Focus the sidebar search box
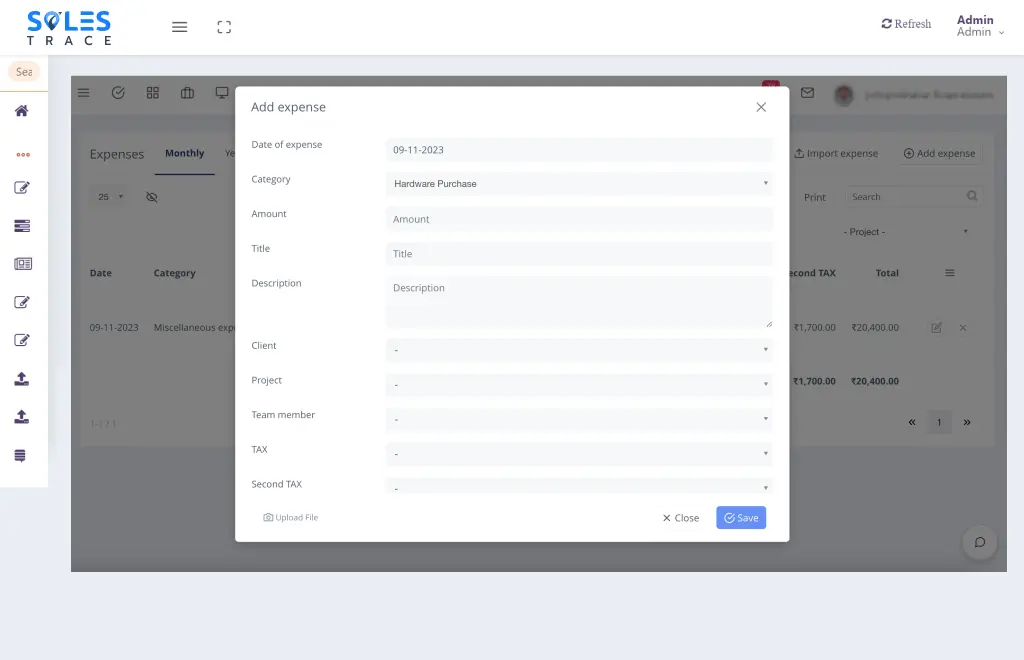Screen dimensions: 1024x660 point(24,72)
